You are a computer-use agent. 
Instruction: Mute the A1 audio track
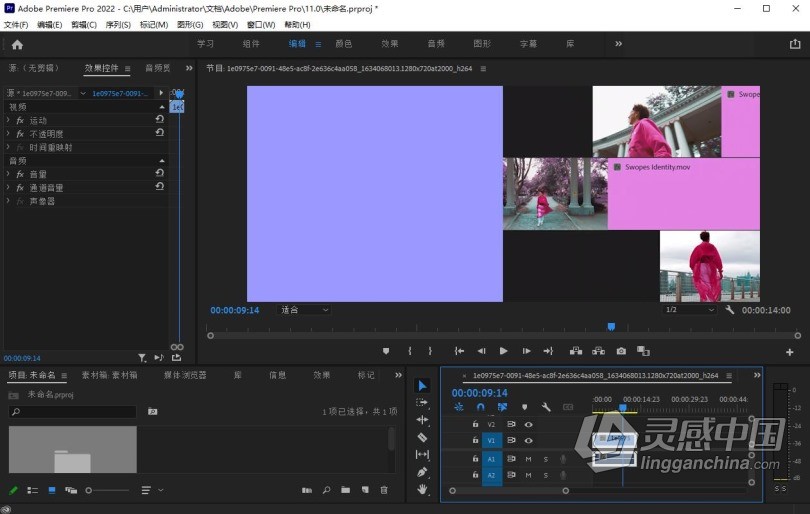[528, 459]
